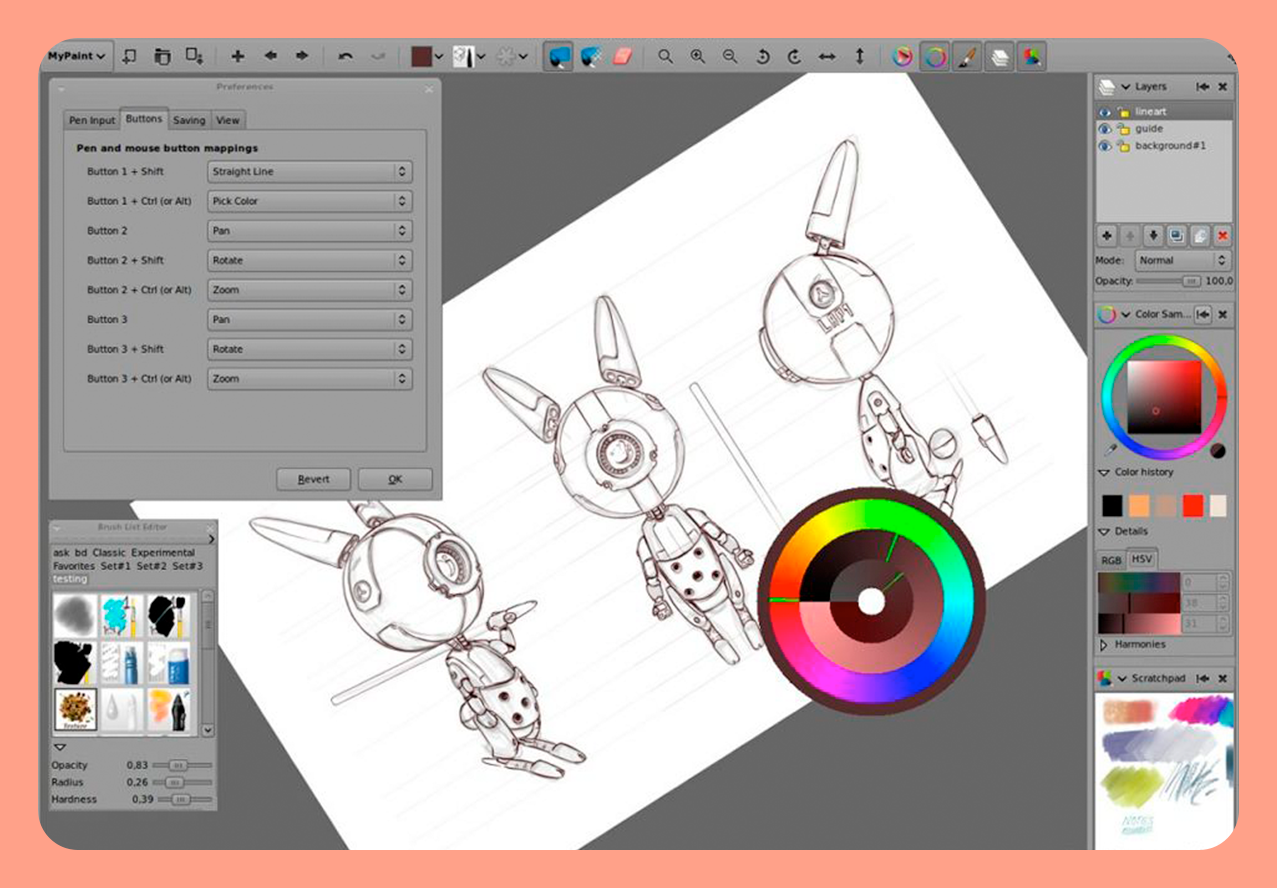Toggle the lock icon on guide layer
The width and height of the screenshot is (1277, 888).
pyautogui.click(x=1123, y=129)
